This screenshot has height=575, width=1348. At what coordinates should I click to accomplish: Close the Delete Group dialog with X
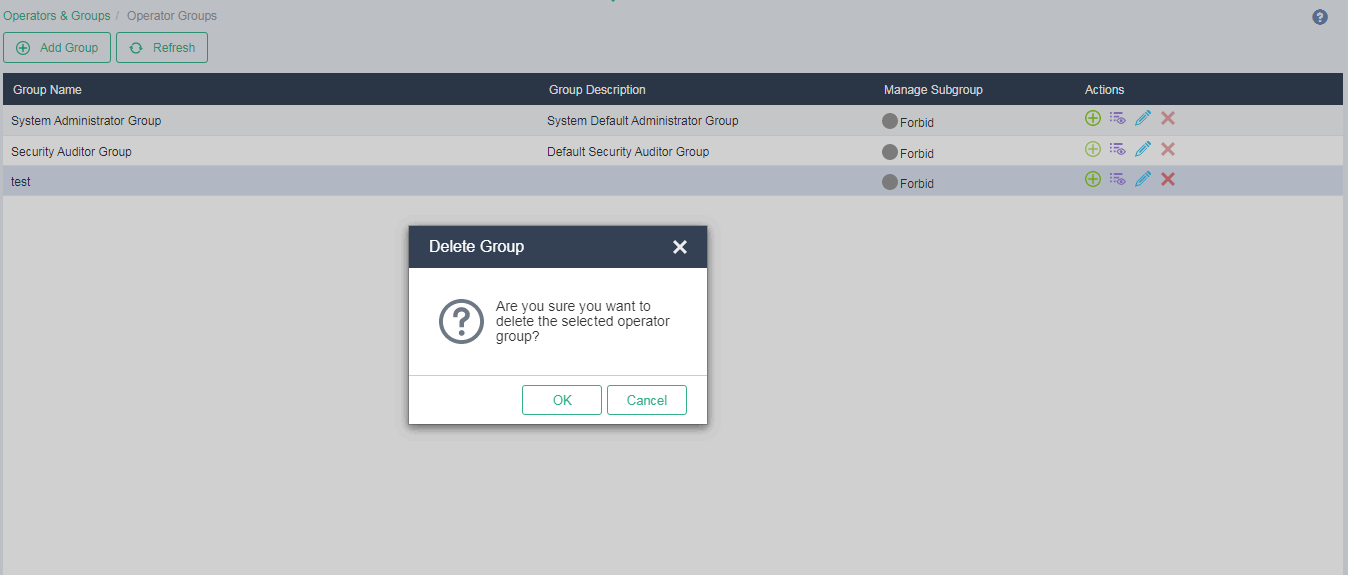680,247
